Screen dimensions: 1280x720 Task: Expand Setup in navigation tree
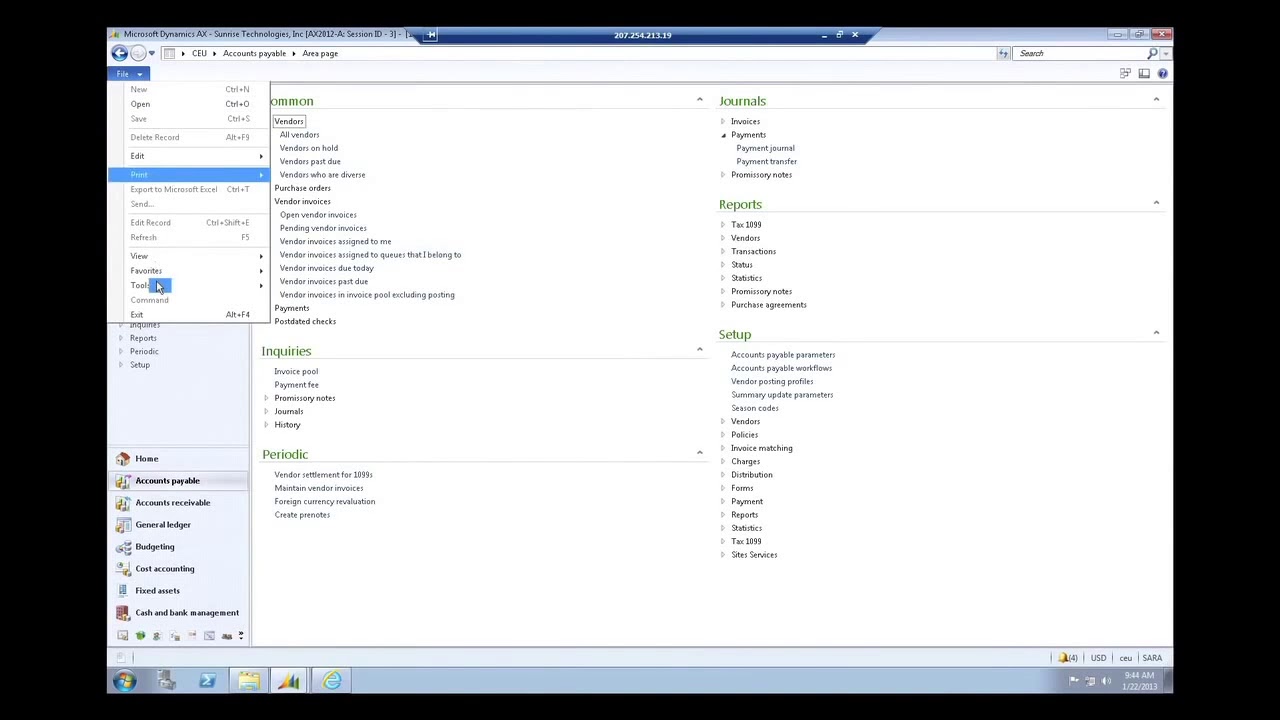pyautogui.click(x=121, y=365)
